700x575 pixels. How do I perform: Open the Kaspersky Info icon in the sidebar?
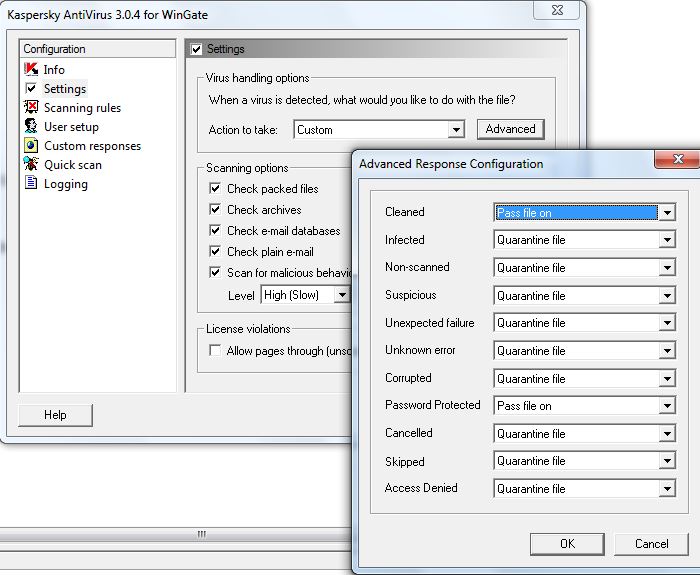31,70
